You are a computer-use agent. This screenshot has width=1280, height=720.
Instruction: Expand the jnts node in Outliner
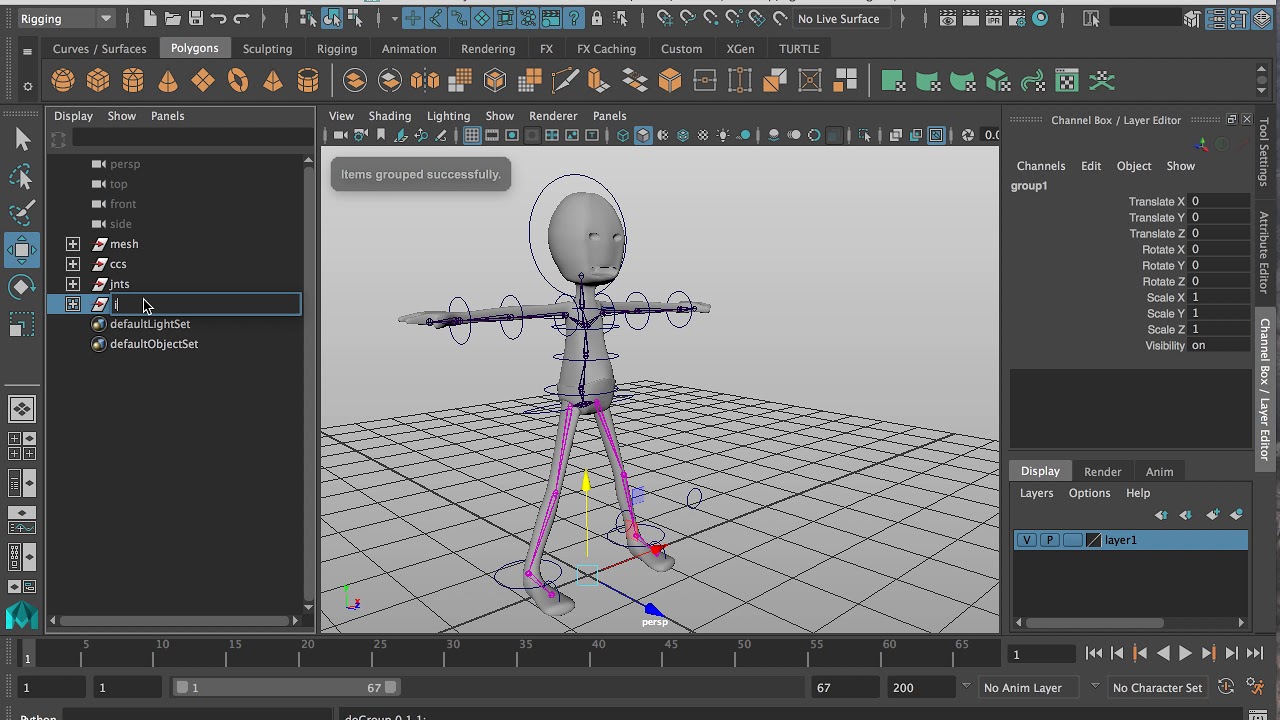pos(73,284)
